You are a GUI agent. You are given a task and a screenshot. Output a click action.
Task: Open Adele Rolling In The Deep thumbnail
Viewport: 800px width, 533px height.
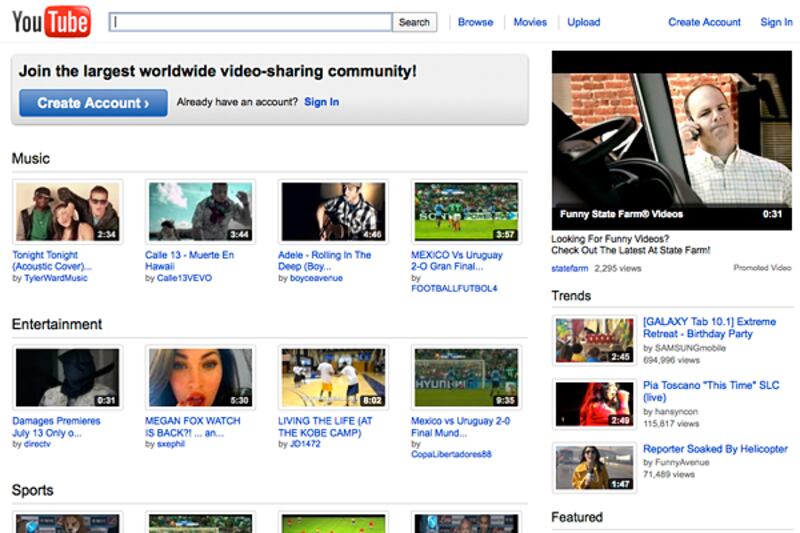click(333, 212)
